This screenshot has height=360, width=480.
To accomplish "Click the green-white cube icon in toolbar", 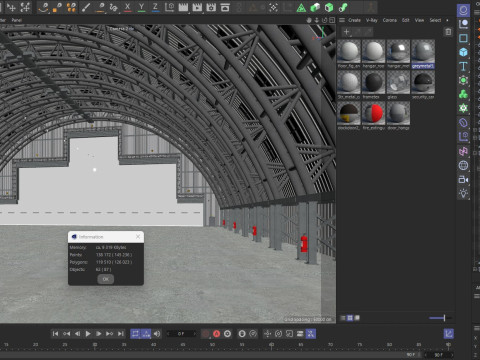I will (315, 7).
